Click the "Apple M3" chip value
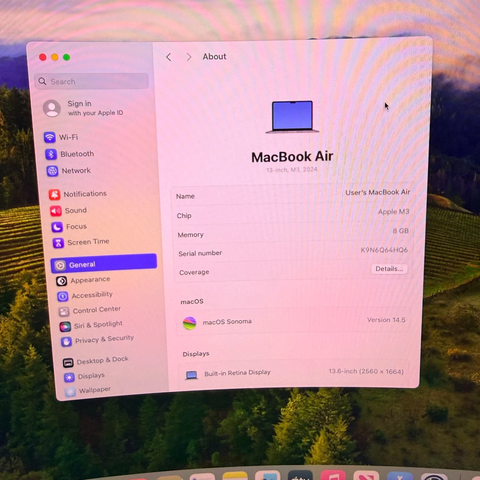 [393, 212]
